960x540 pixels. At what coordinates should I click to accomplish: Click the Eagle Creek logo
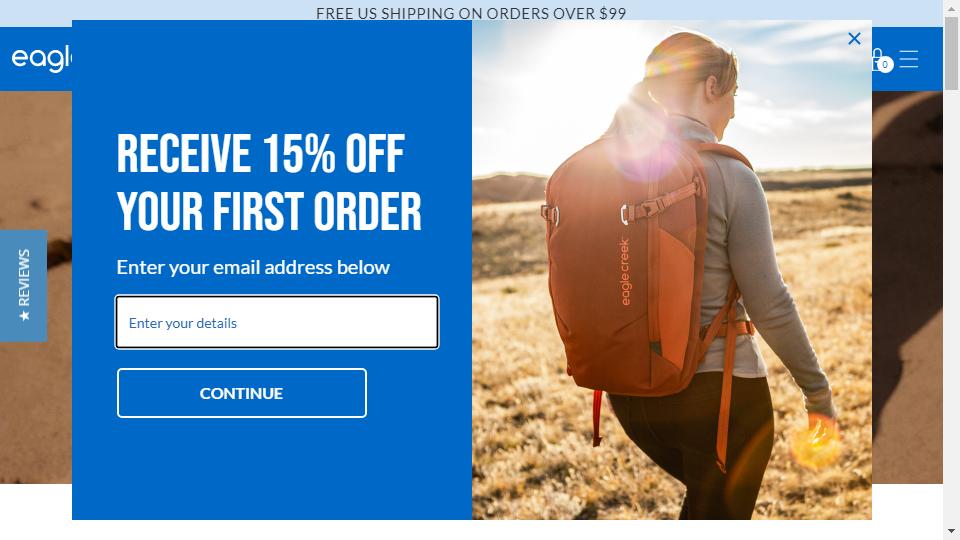click(42, 59)
